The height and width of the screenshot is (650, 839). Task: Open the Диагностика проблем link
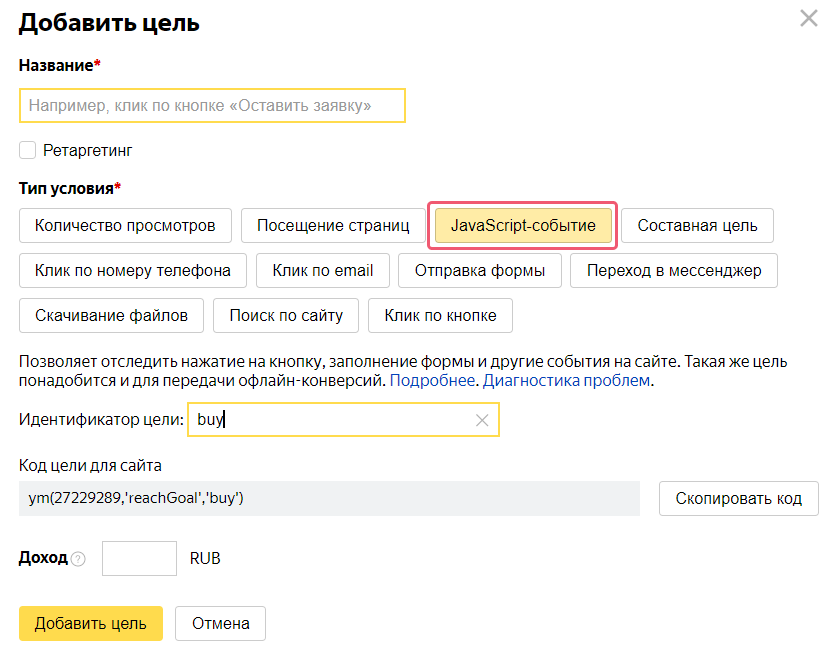coord(566,380)
